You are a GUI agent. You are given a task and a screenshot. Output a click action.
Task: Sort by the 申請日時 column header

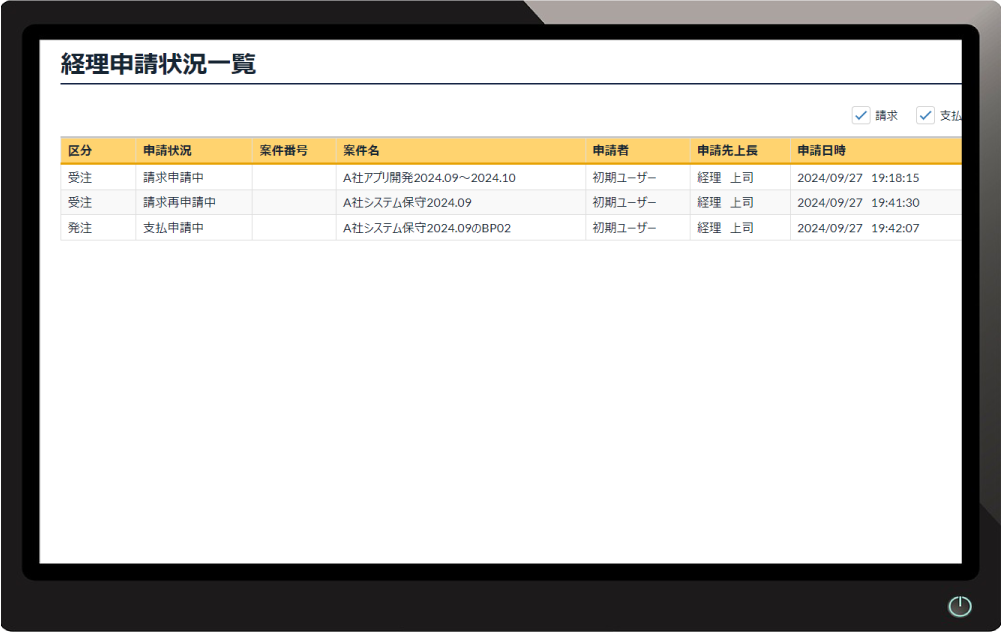pos(824,150)
